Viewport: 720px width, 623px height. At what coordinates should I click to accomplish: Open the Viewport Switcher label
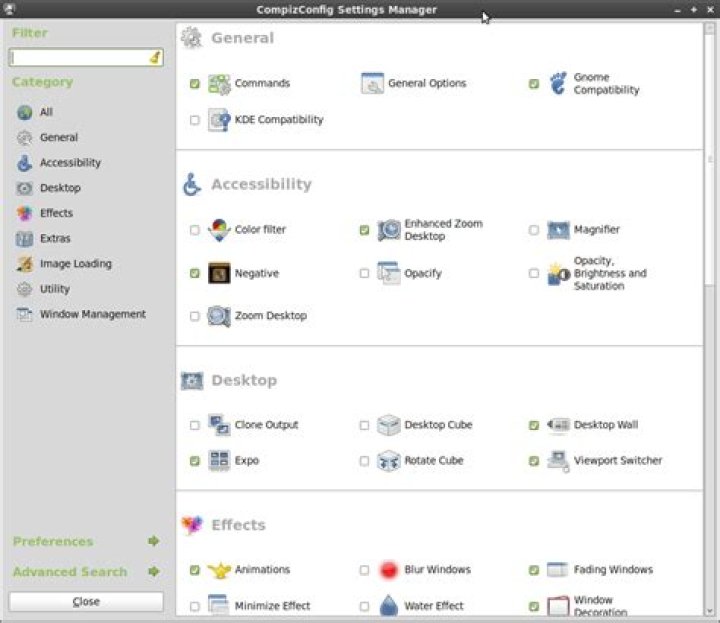coord(618,460)
